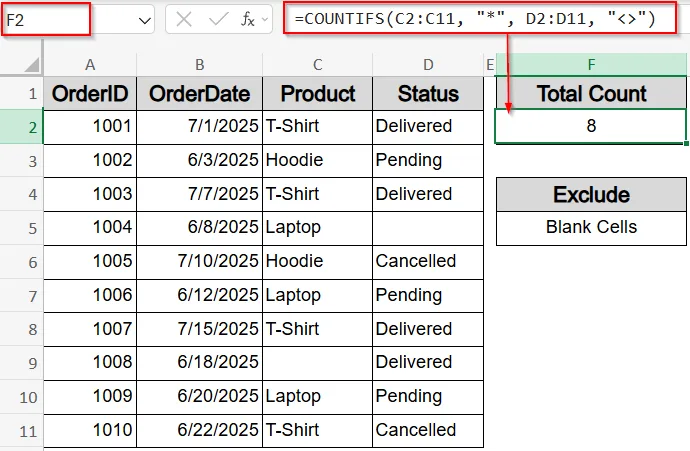The height and width of the screenshot is (451, 690).
Task: Select the date cell 6/3/2025
Action: pyautogui.click(x=199, y=161)
